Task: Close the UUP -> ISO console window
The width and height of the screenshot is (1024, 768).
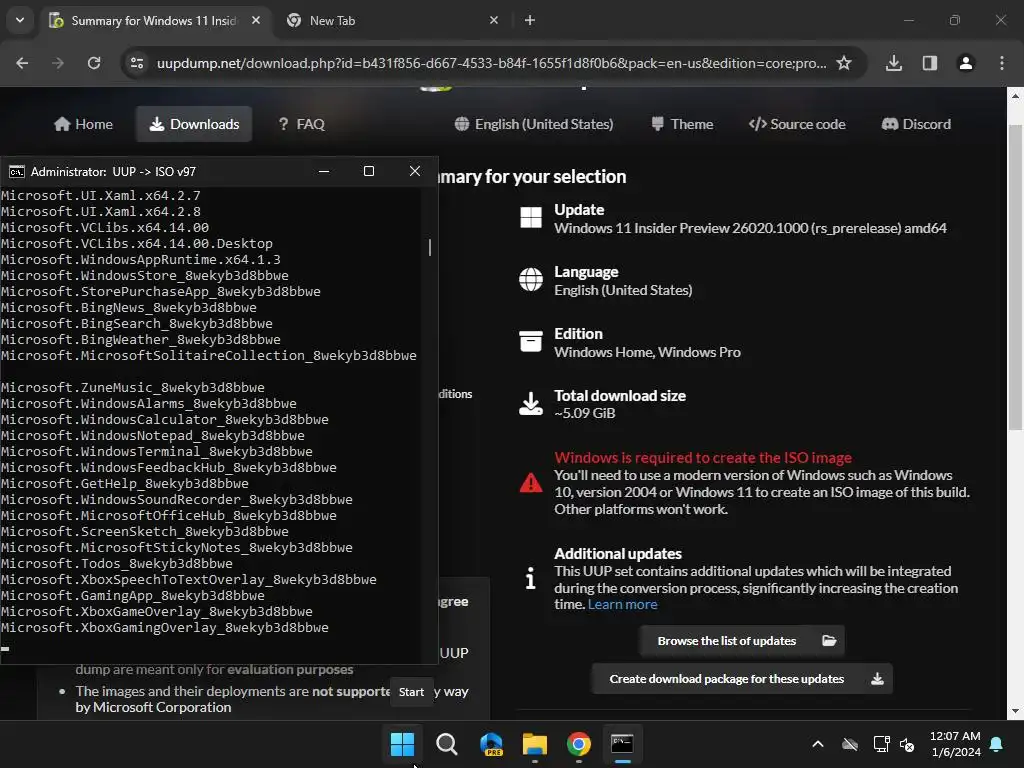Action: click(x=415, y=171)
